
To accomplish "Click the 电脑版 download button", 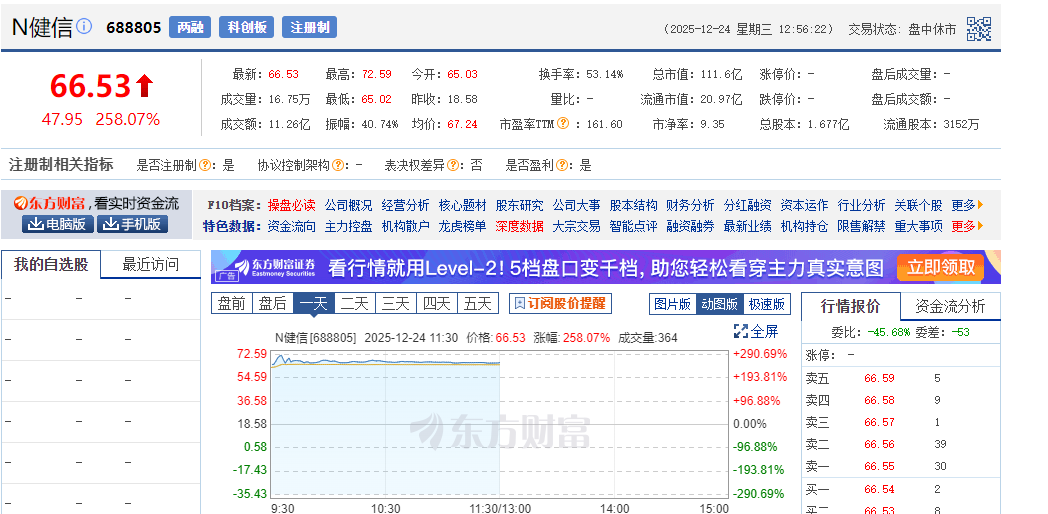I will click(x=58, y=224).
